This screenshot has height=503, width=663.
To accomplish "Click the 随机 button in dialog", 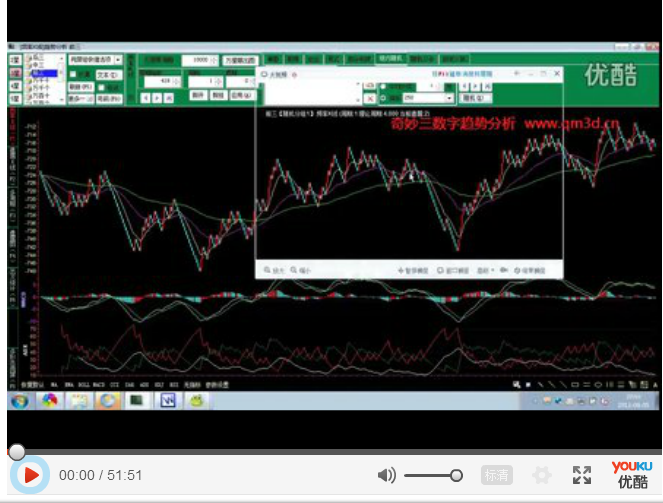I will (x=476, y=98).
